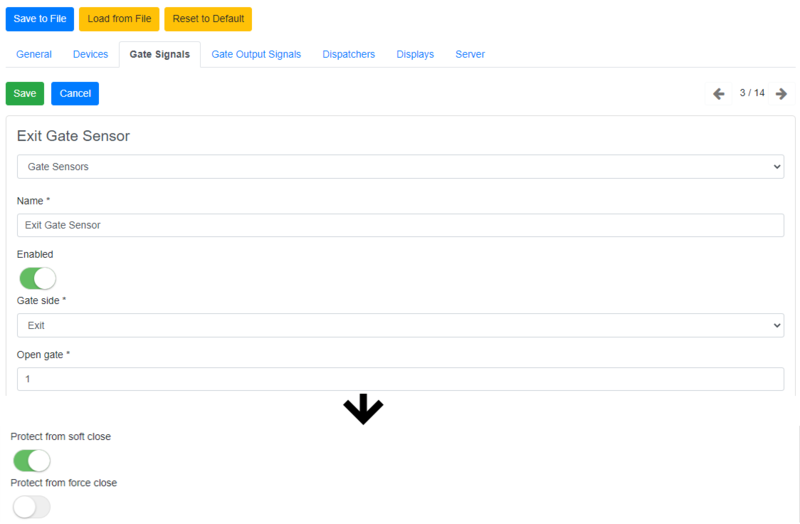Screen dimensions: 800x524
Task: Go to the previous gate signal arrow
Action: [x=718, y=94]
